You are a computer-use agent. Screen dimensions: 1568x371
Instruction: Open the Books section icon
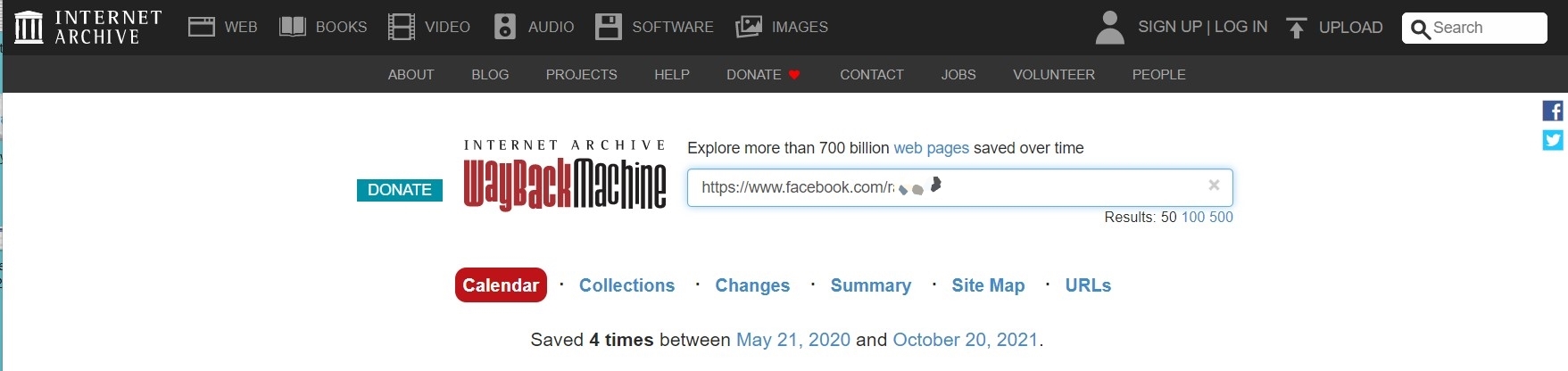[x=293, y=27]
